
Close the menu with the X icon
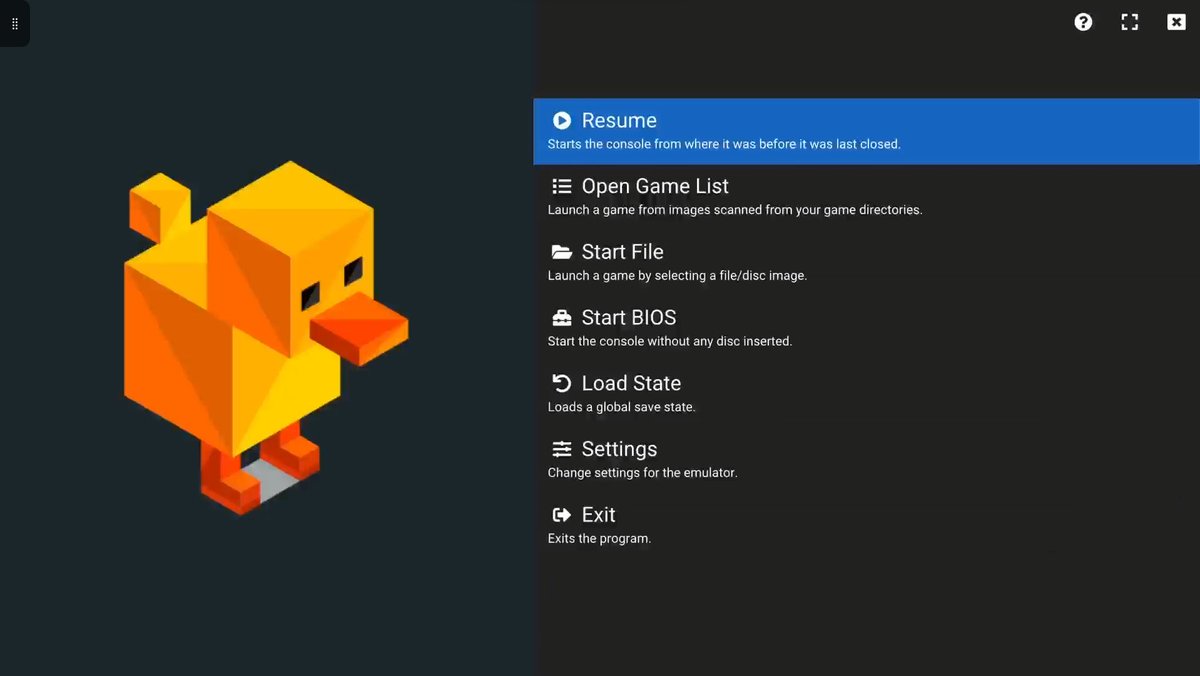pos(1176,22)
